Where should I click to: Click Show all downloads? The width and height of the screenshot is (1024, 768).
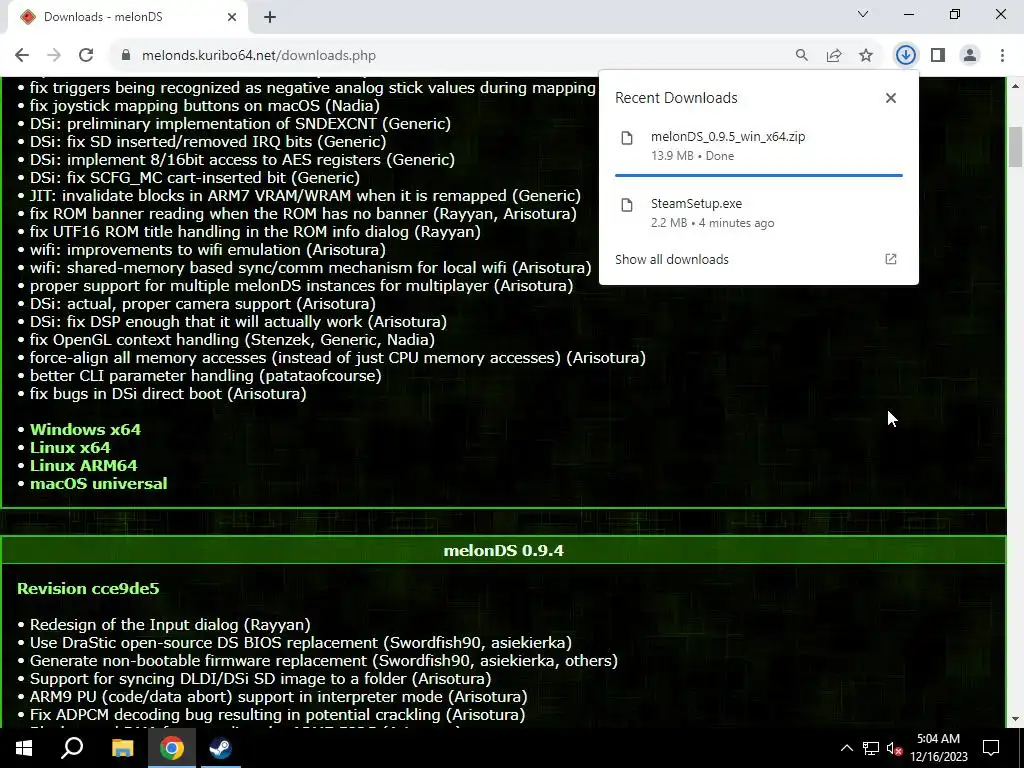pos(671,259)
